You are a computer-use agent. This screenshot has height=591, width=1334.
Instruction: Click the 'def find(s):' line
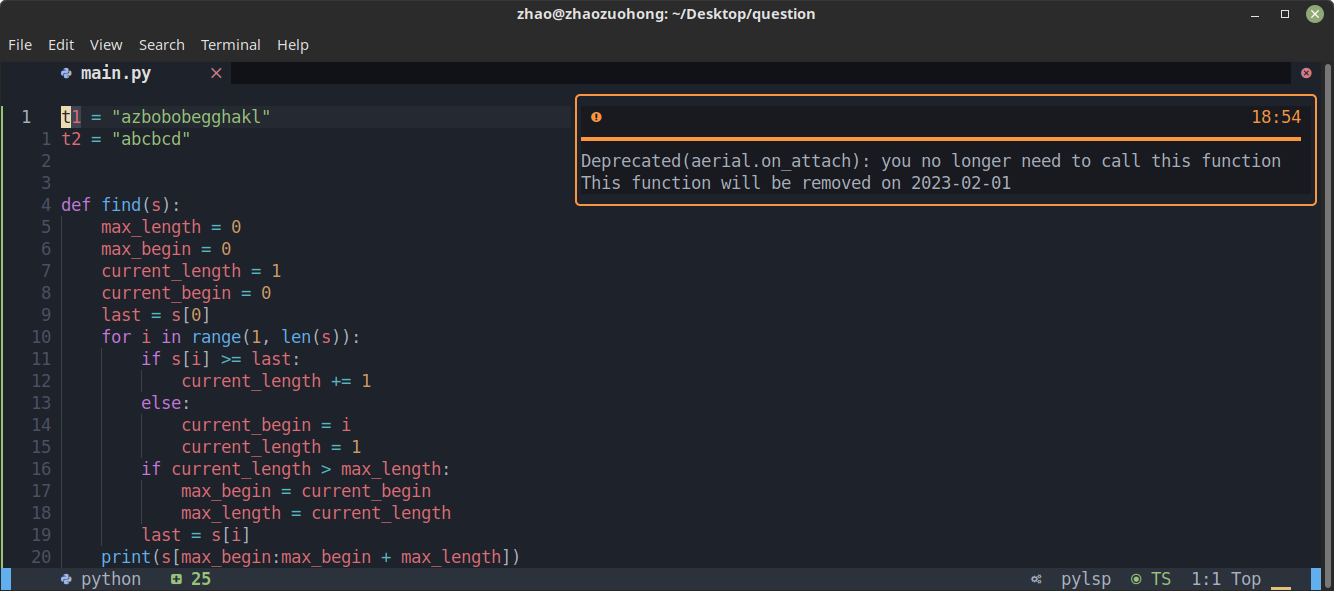(x=121, y=205)
